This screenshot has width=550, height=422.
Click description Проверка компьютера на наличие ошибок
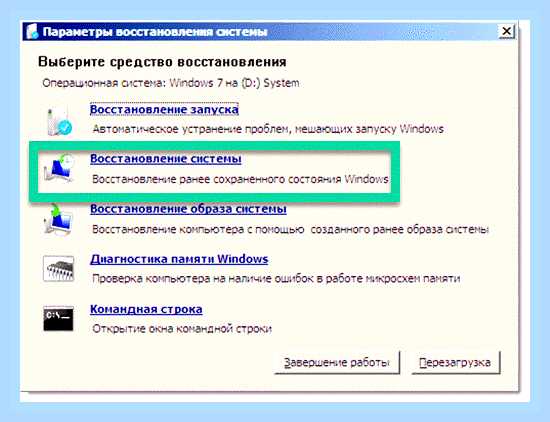click(x=276, y=279)
